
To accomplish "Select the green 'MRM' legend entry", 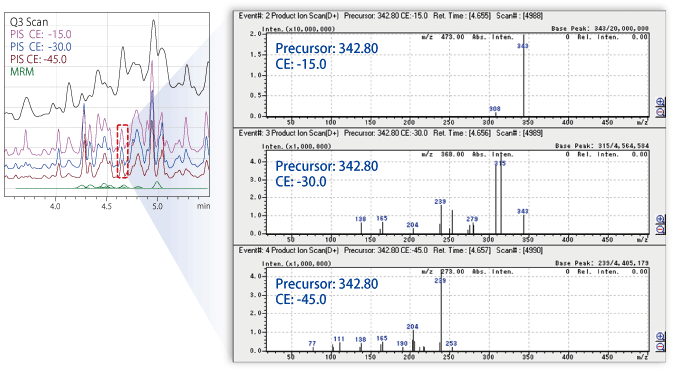I will point(22,72).
